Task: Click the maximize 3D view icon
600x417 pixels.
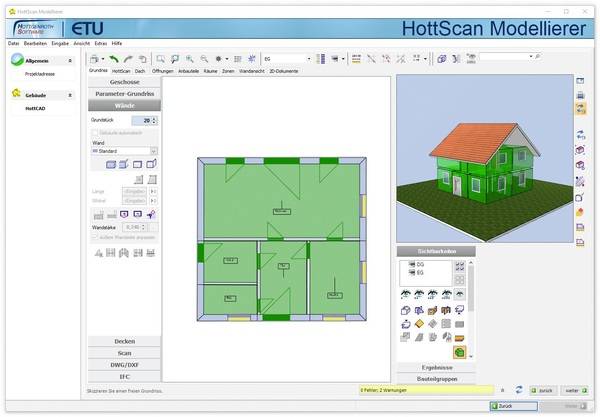Action: point(581,80)
